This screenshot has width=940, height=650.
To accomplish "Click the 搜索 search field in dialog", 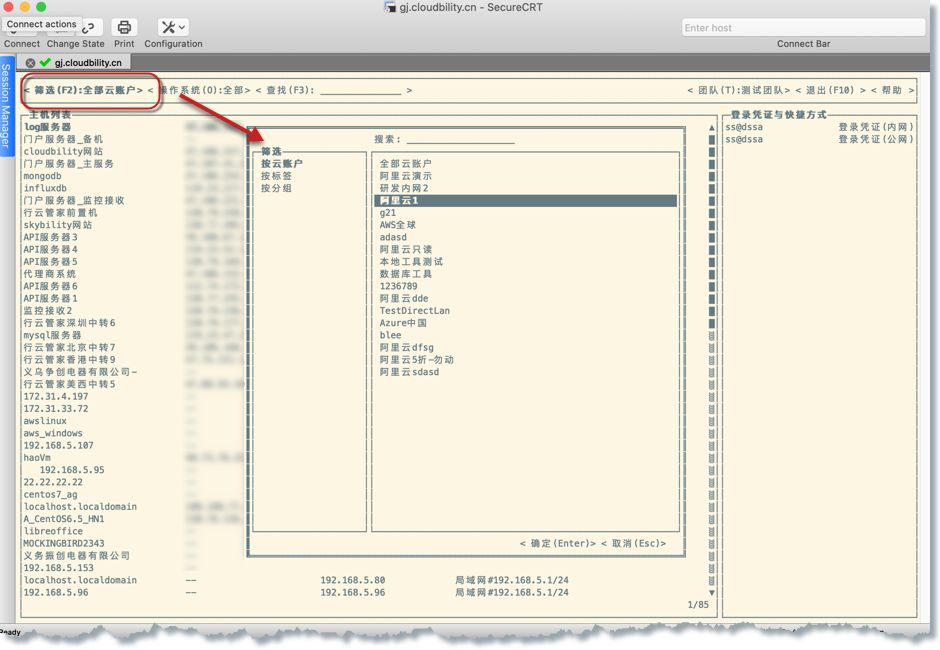I will click(460, 140).
